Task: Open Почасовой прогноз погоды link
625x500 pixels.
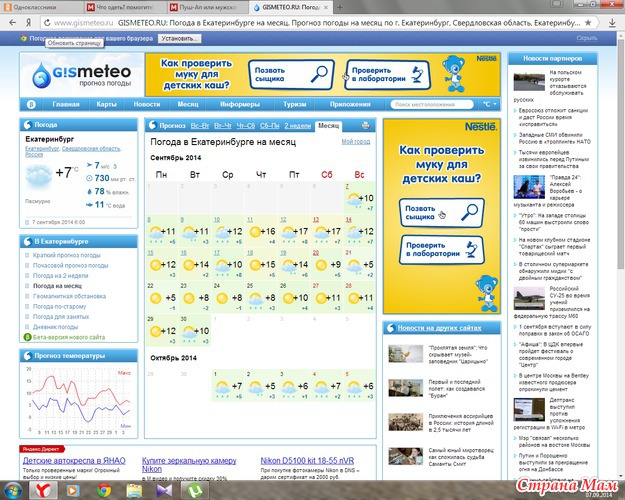Action: (x=71, y=266)
